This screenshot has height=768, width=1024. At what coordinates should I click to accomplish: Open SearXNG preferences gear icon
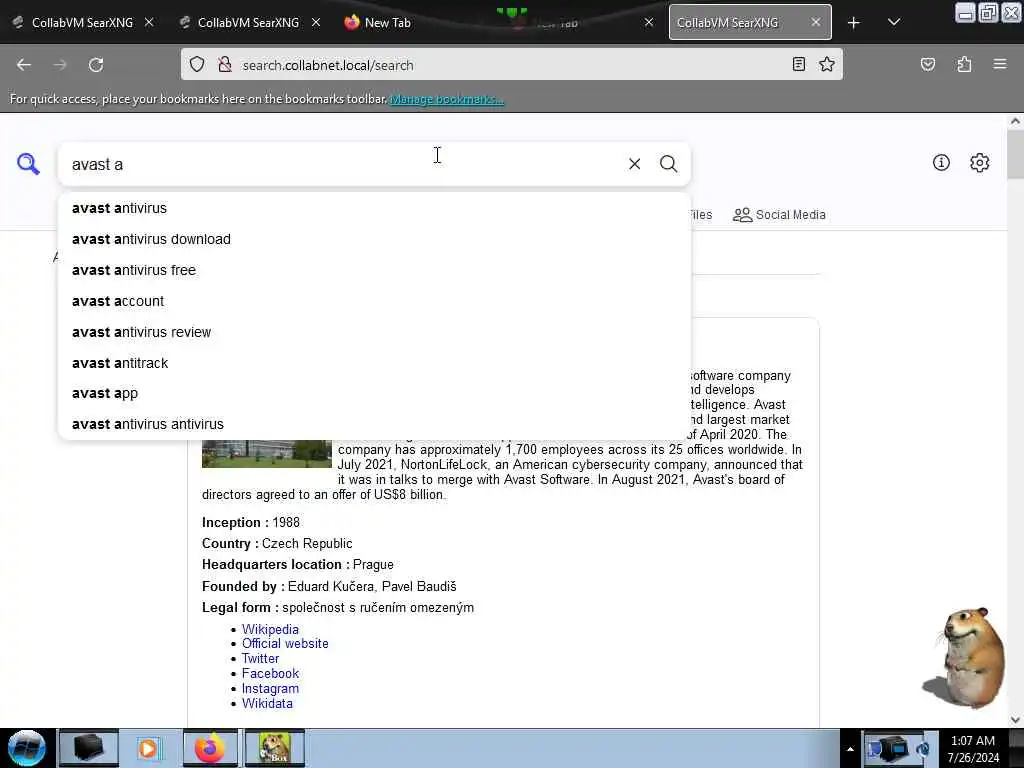tap(980, 163)
